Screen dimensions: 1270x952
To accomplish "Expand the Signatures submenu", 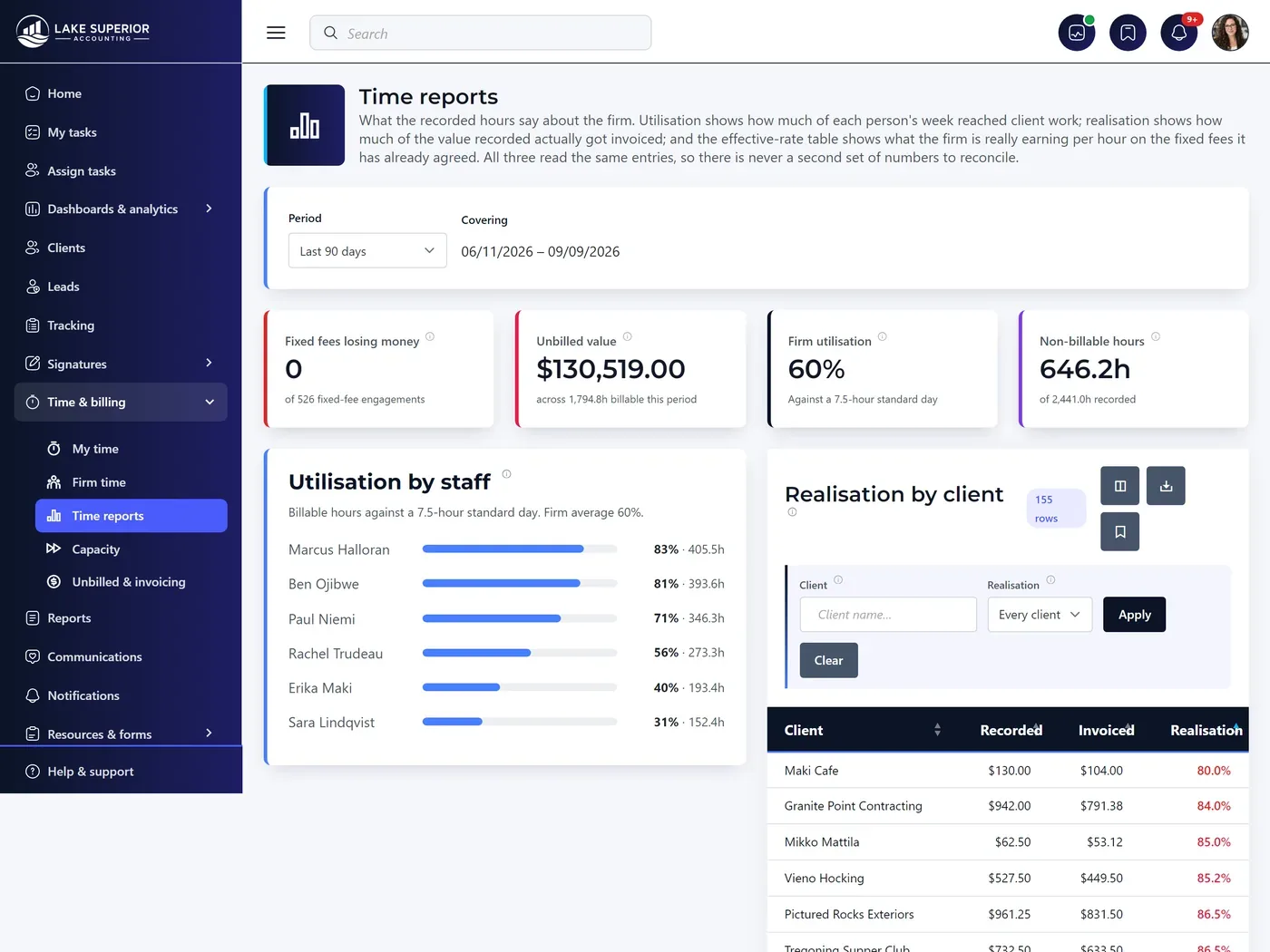I will [209, 363].
